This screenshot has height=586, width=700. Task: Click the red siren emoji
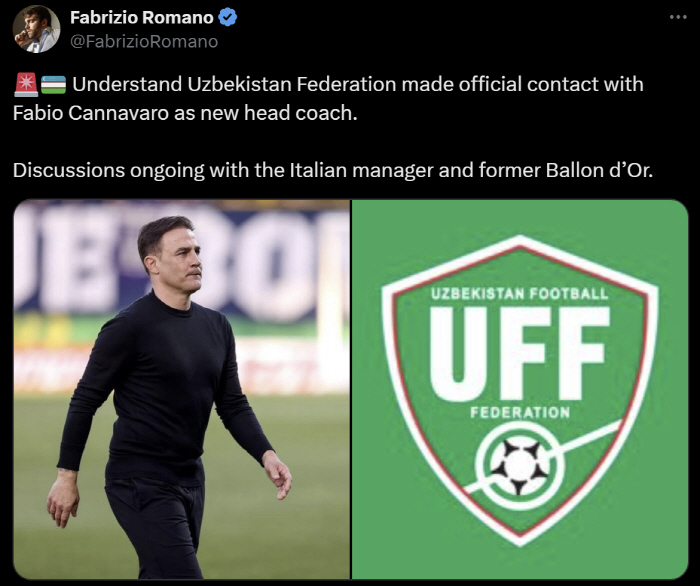[x=26, y=85]
